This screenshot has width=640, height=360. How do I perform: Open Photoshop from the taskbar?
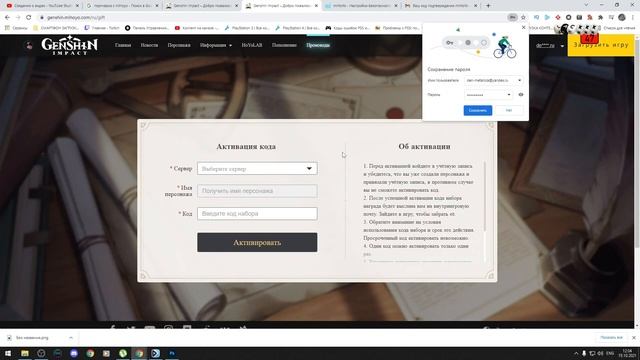pyautogui.click(x=172, y=353)
